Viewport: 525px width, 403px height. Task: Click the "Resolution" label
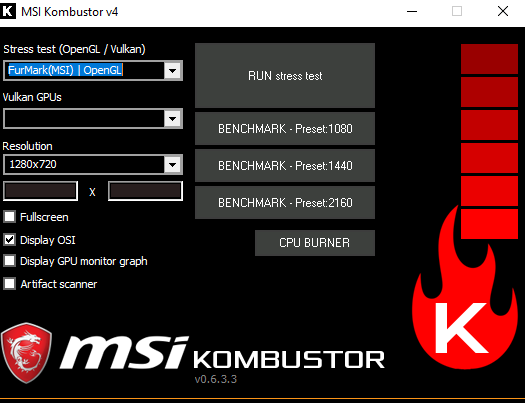27,146
